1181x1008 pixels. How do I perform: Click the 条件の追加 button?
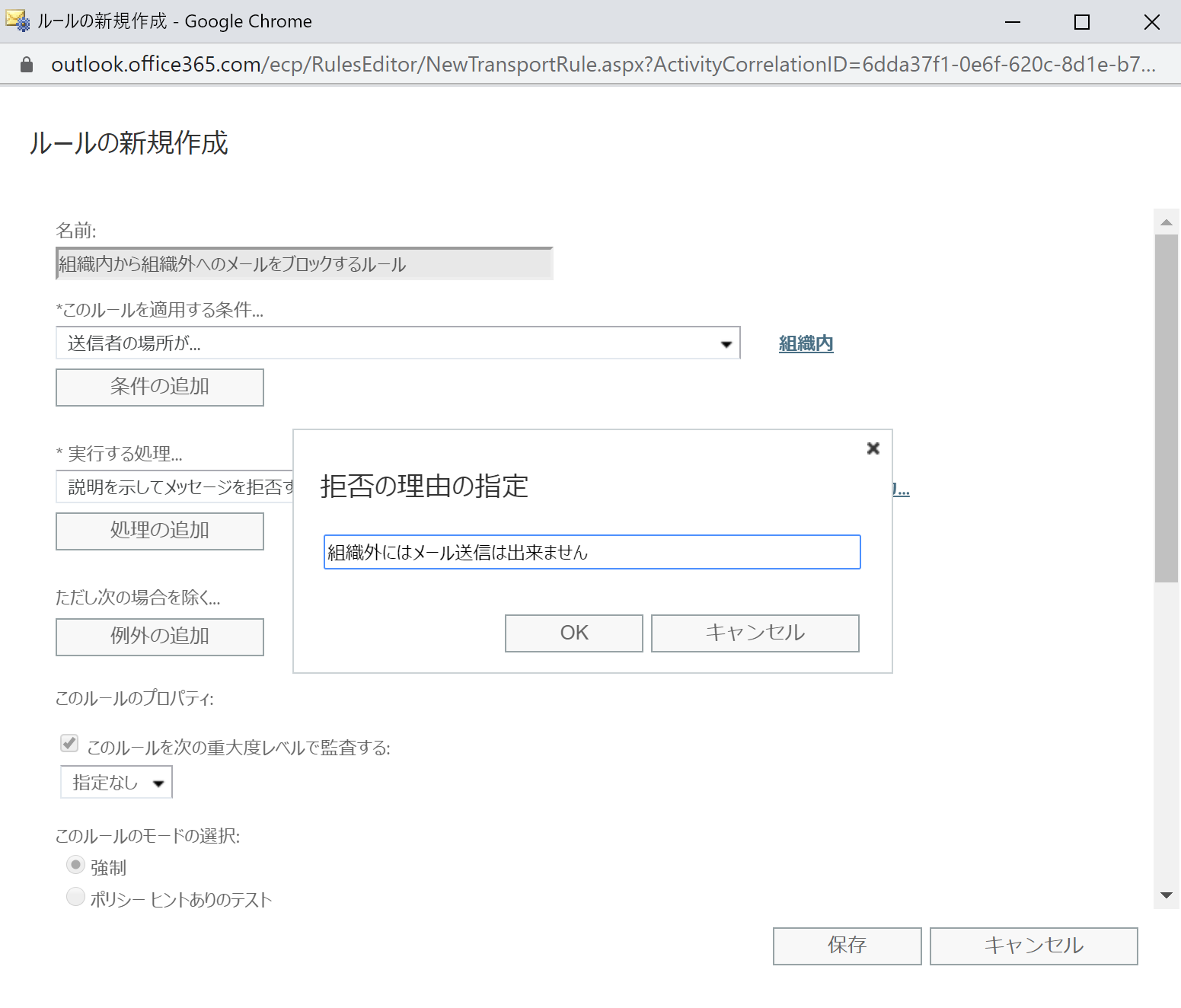pyautogui.click(x=160, y=388)
